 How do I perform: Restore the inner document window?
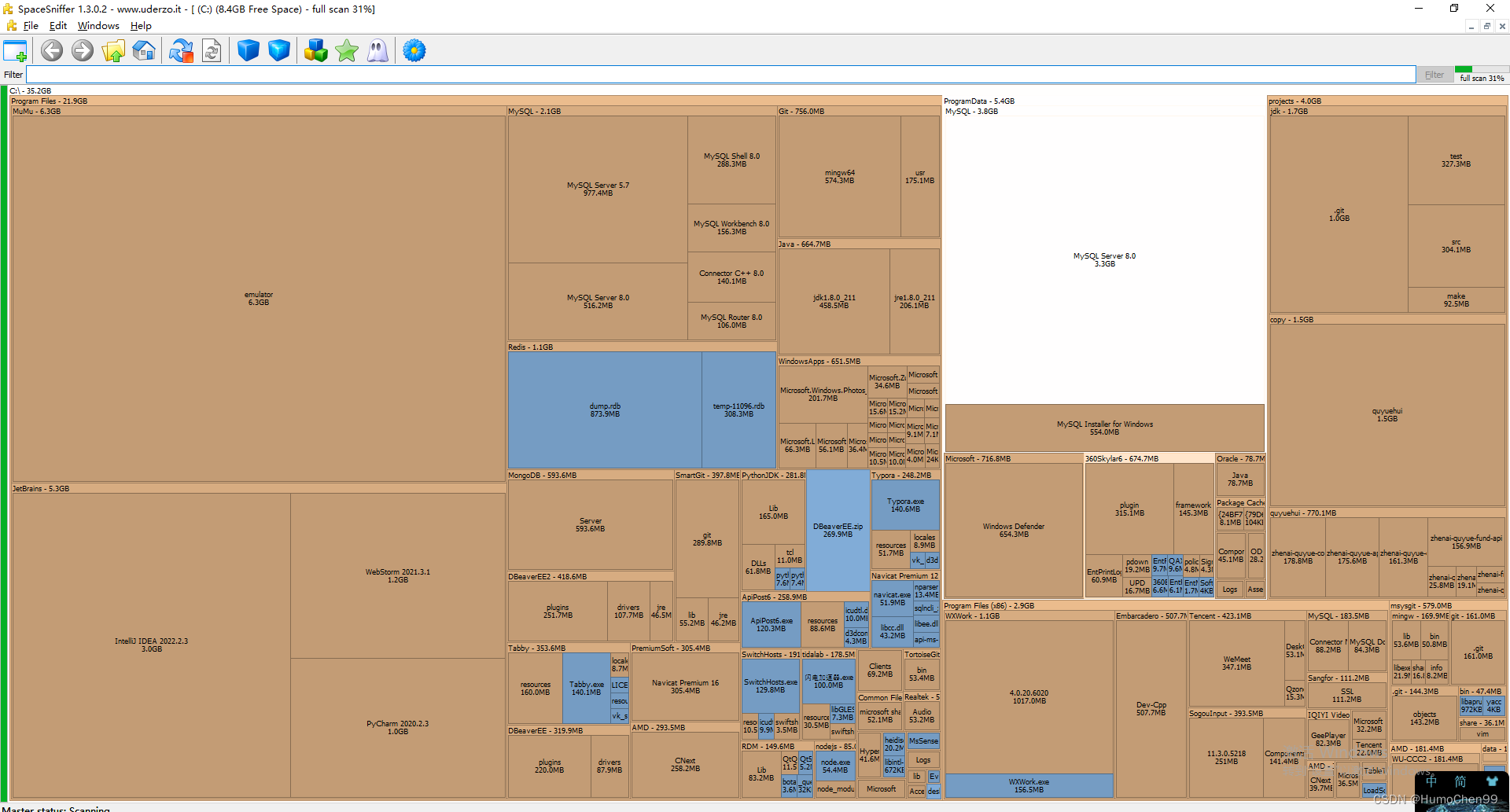point(1486,26)
